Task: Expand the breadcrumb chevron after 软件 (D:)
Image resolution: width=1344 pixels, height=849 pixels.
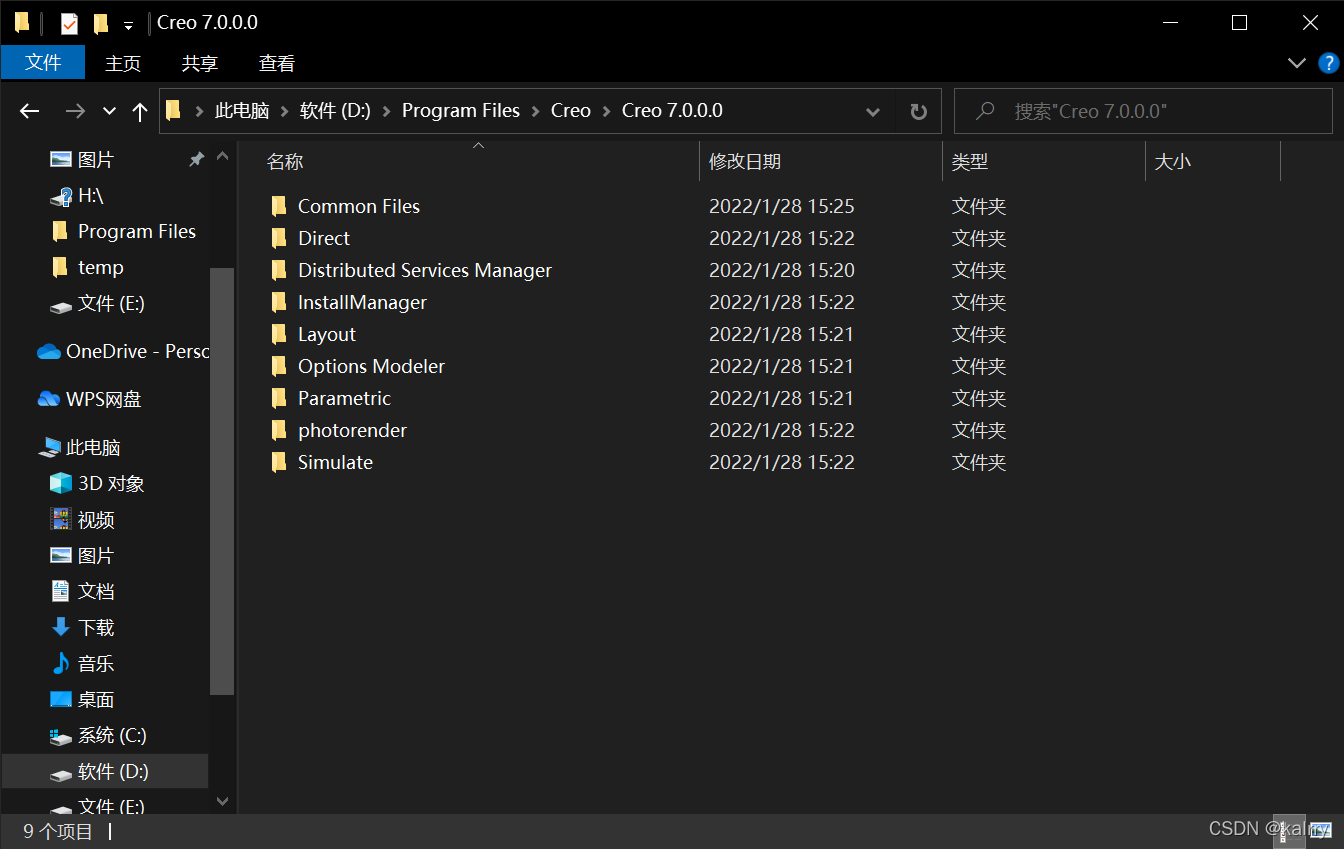Action: tap(386, 111)
